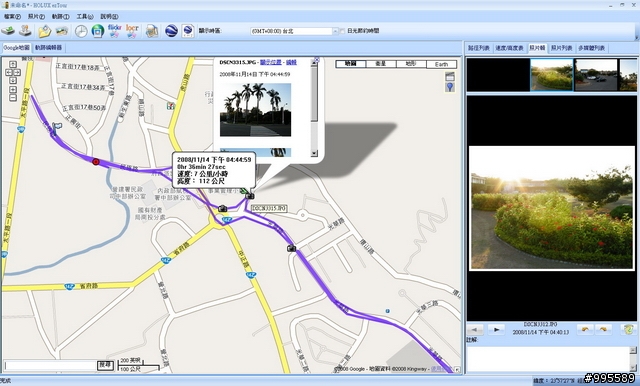
Task: Select the parking lot photo thumbnail
Action: tap(596, 75)
